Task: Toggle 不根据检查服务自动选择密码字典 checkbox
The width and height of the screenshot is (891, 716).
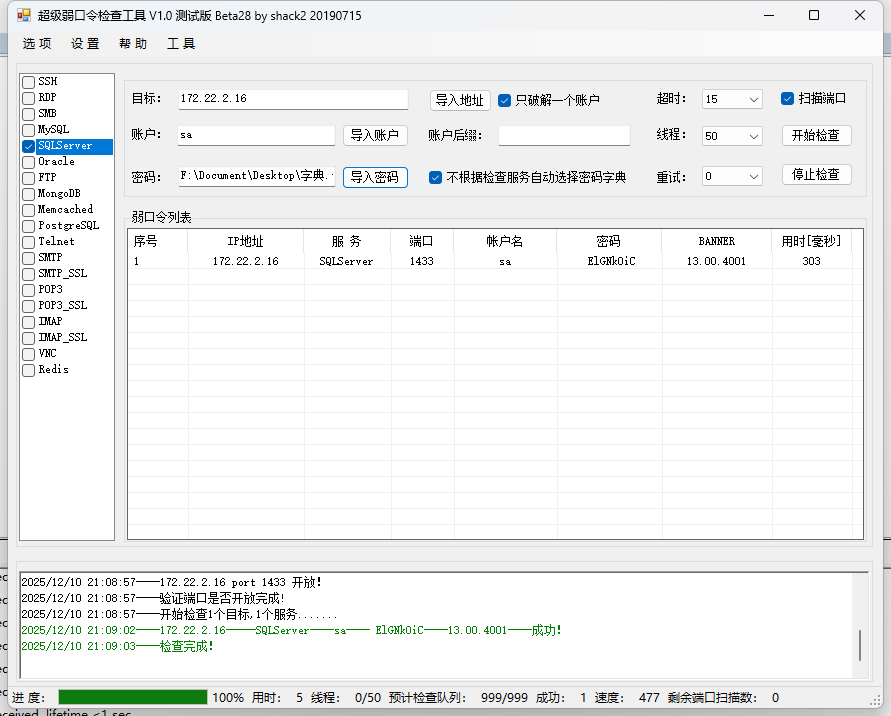Action: 435,177
